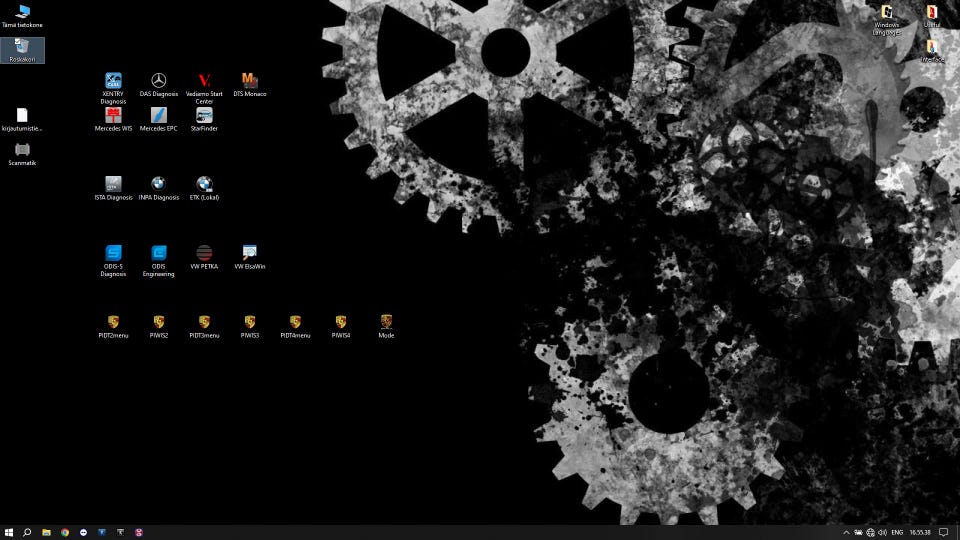Open the ENG input language indicator
Image resolution: width=960 pixels, height=540 pixels.
[897, 533]
